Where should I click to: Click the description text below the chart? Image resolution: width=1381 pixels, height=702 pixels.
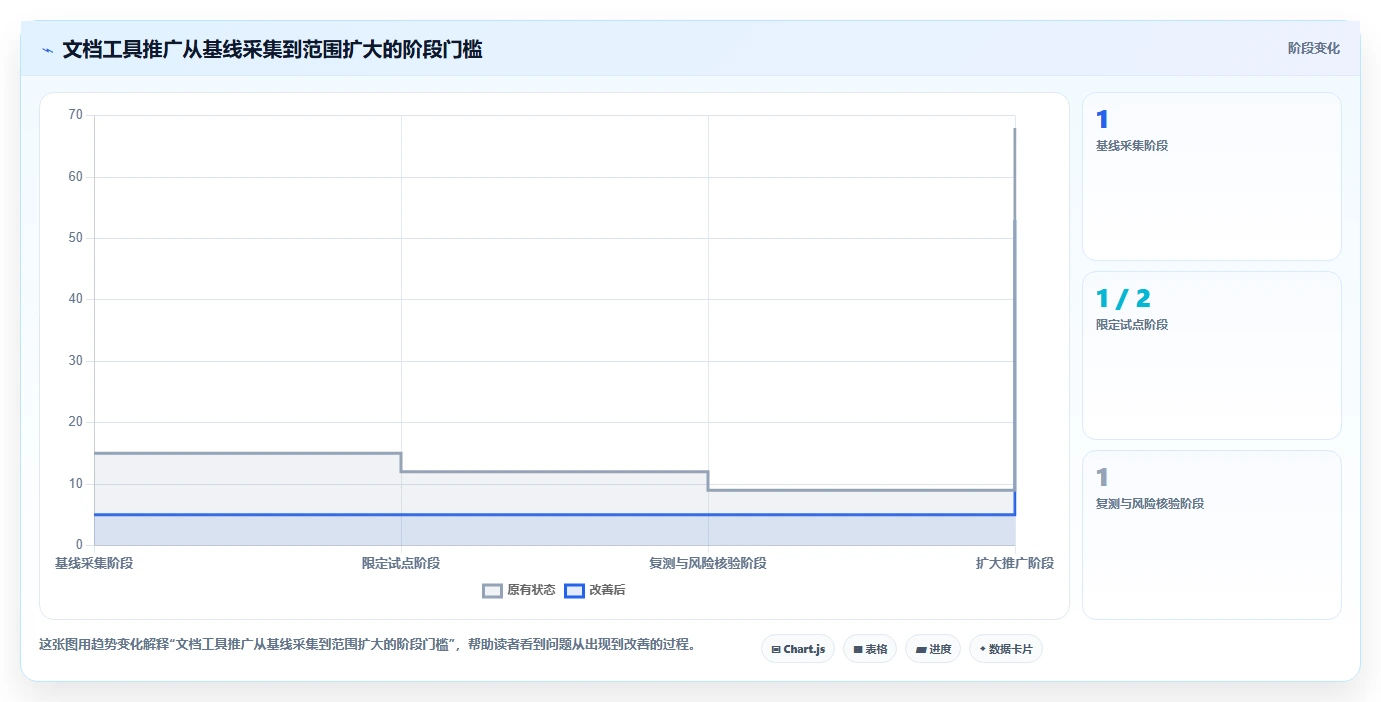(367, 644)
